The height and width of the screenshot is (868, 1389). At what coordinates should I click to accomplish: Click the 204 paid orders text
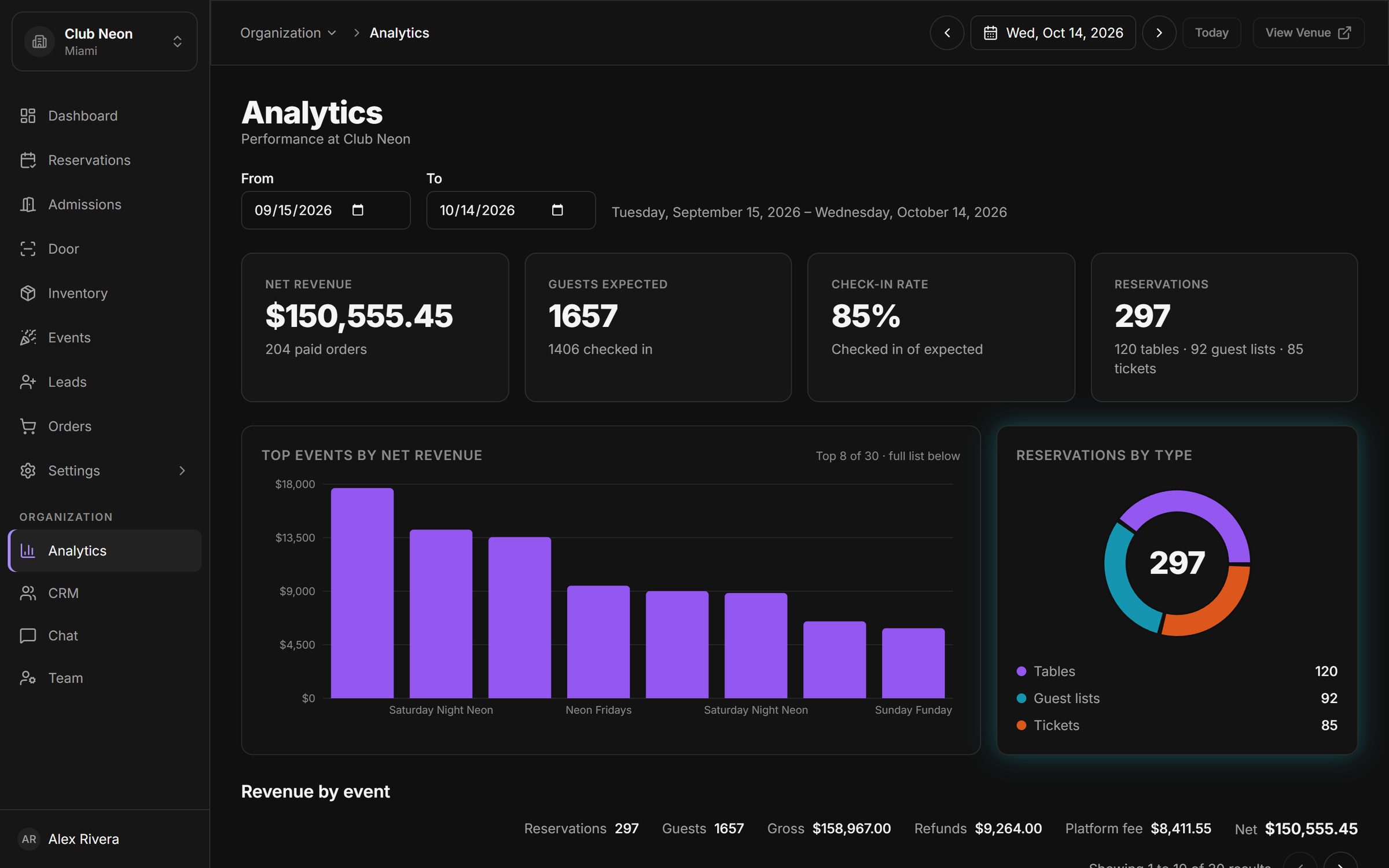[x=316, y=350]
